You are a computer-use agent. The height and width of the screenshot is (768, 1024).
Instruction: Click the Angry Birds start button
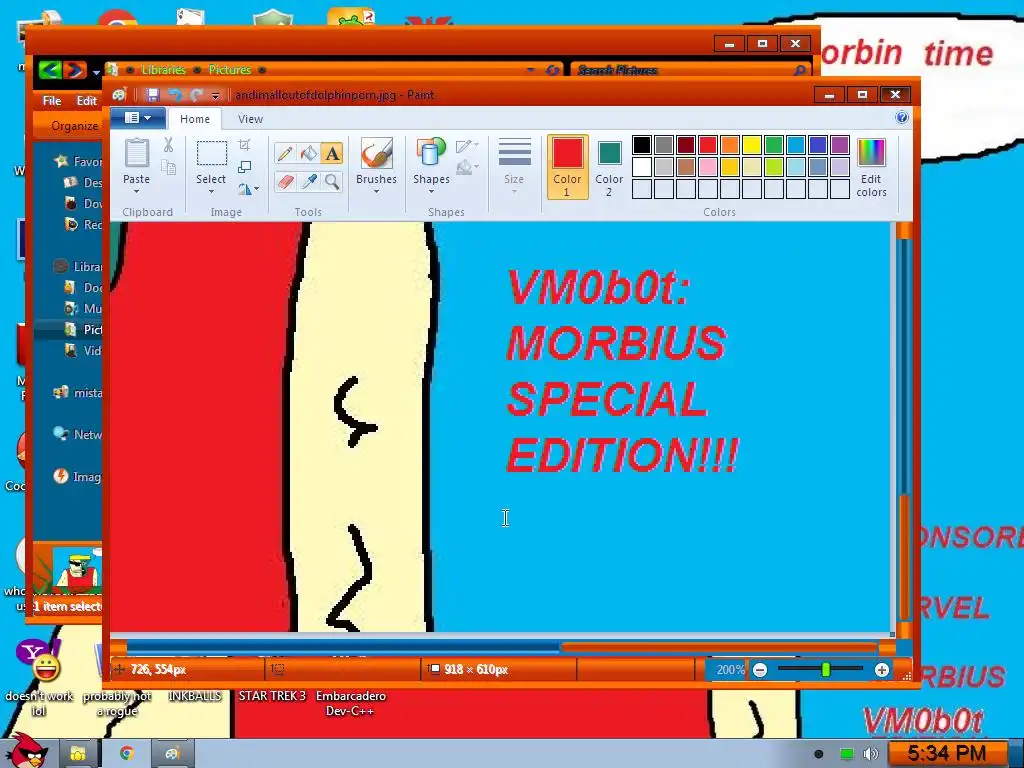coord(26,750)
